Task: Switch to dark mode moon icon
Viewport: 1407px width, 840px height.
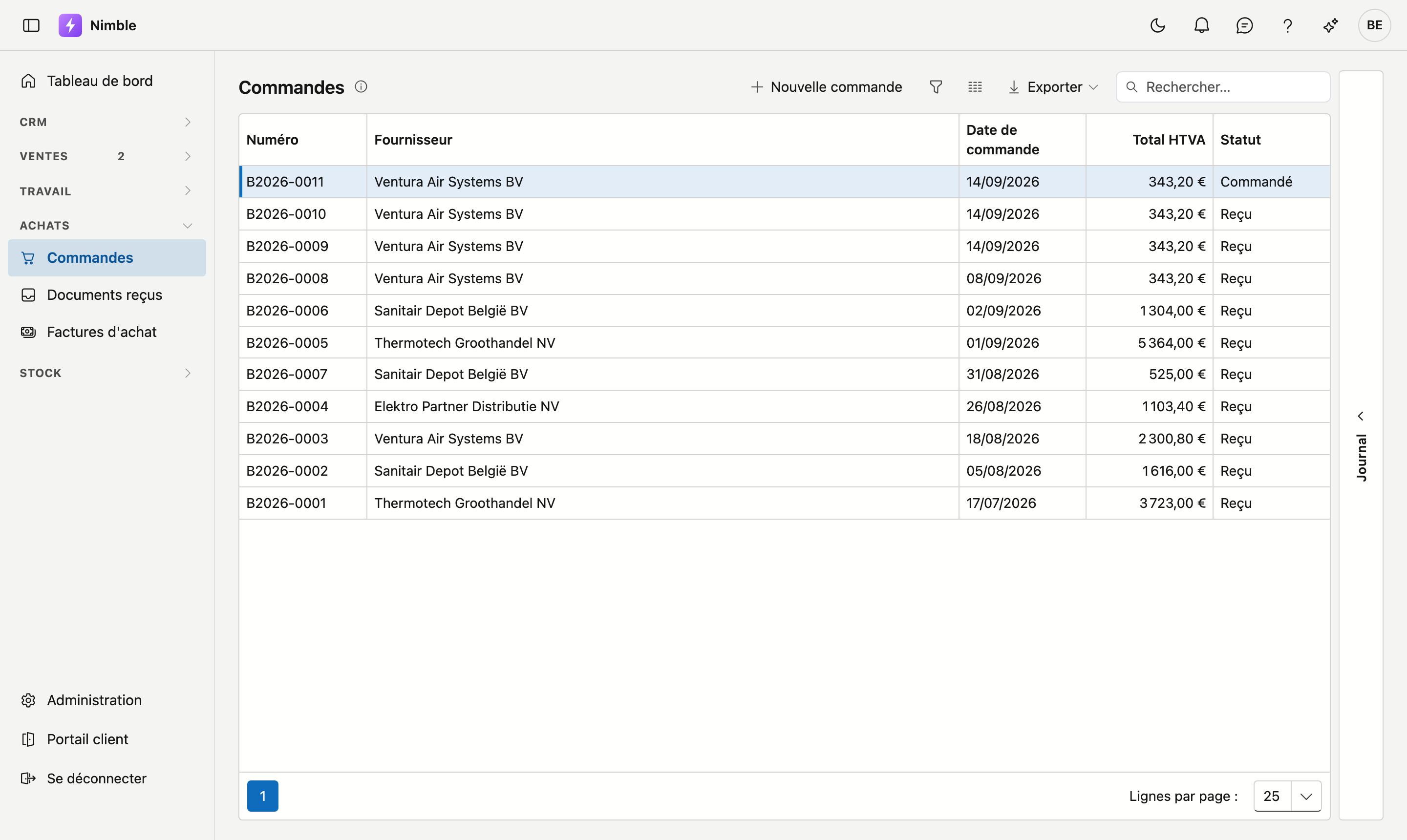Action: click(1158, 25)
